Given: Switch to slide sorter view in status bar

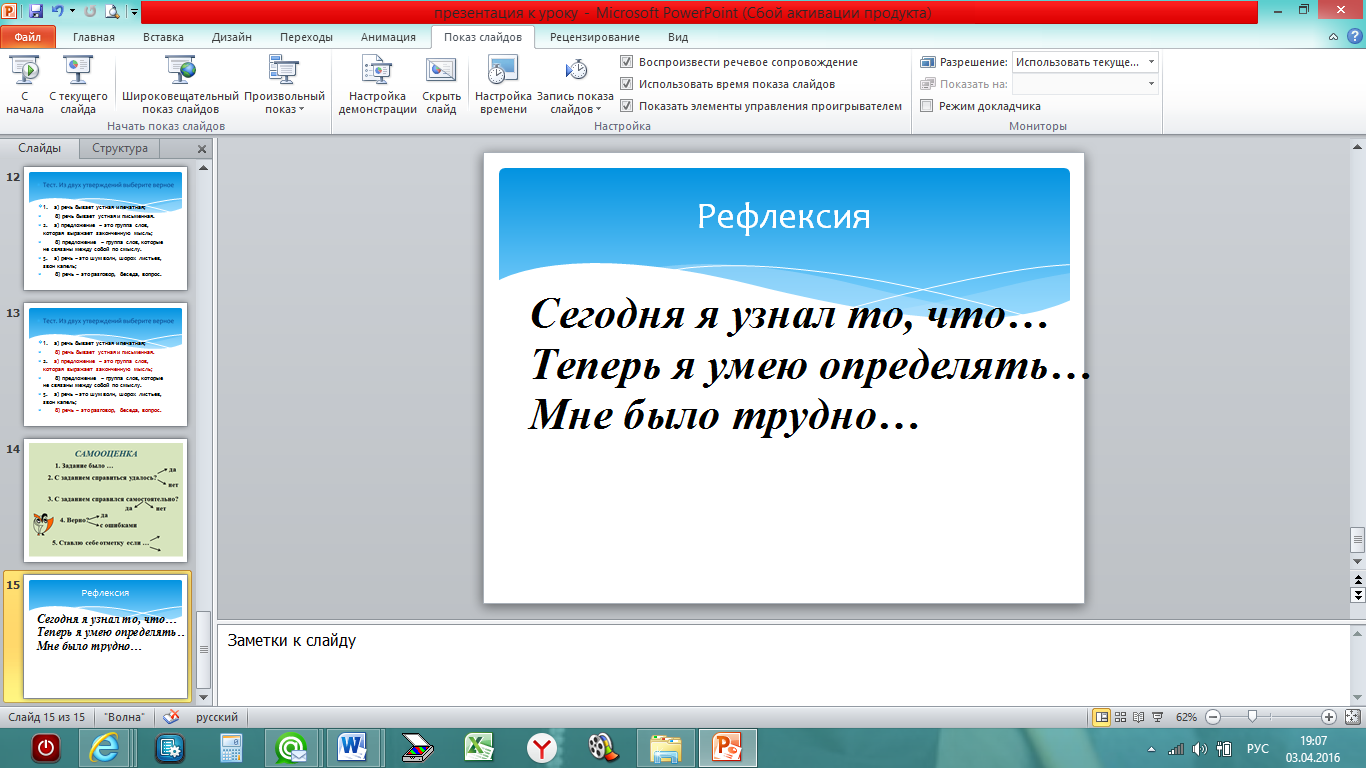Looking at the screenshot, I should tap(1121, 717).
